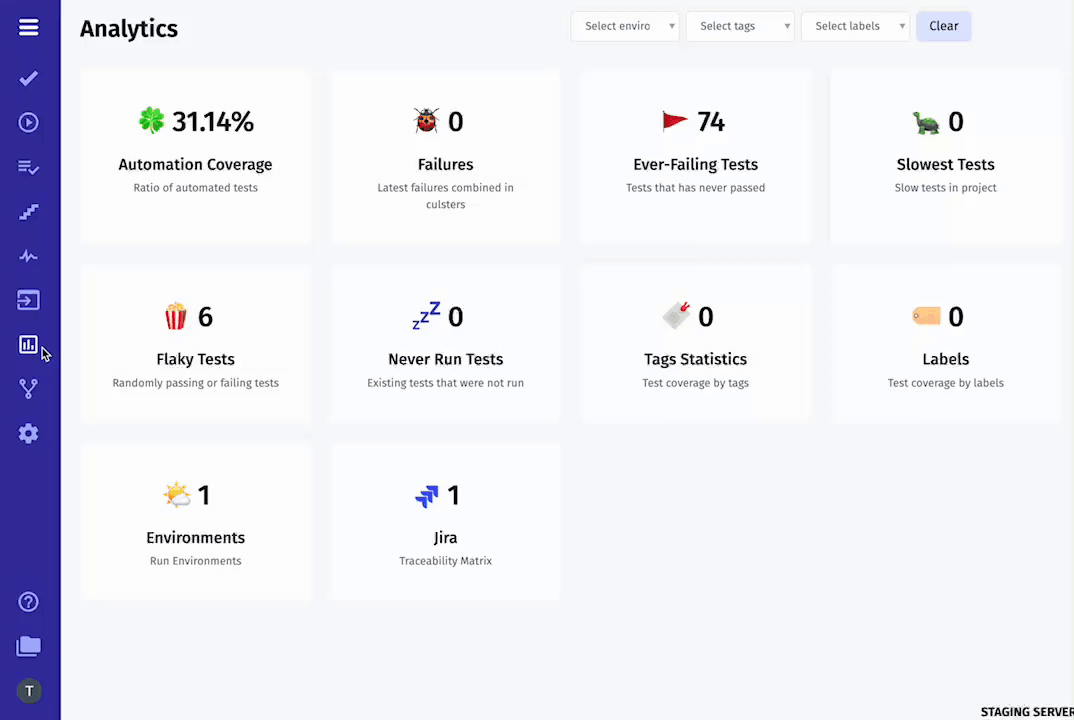
Task: Open the Labels report title
Action: [945, 359]
